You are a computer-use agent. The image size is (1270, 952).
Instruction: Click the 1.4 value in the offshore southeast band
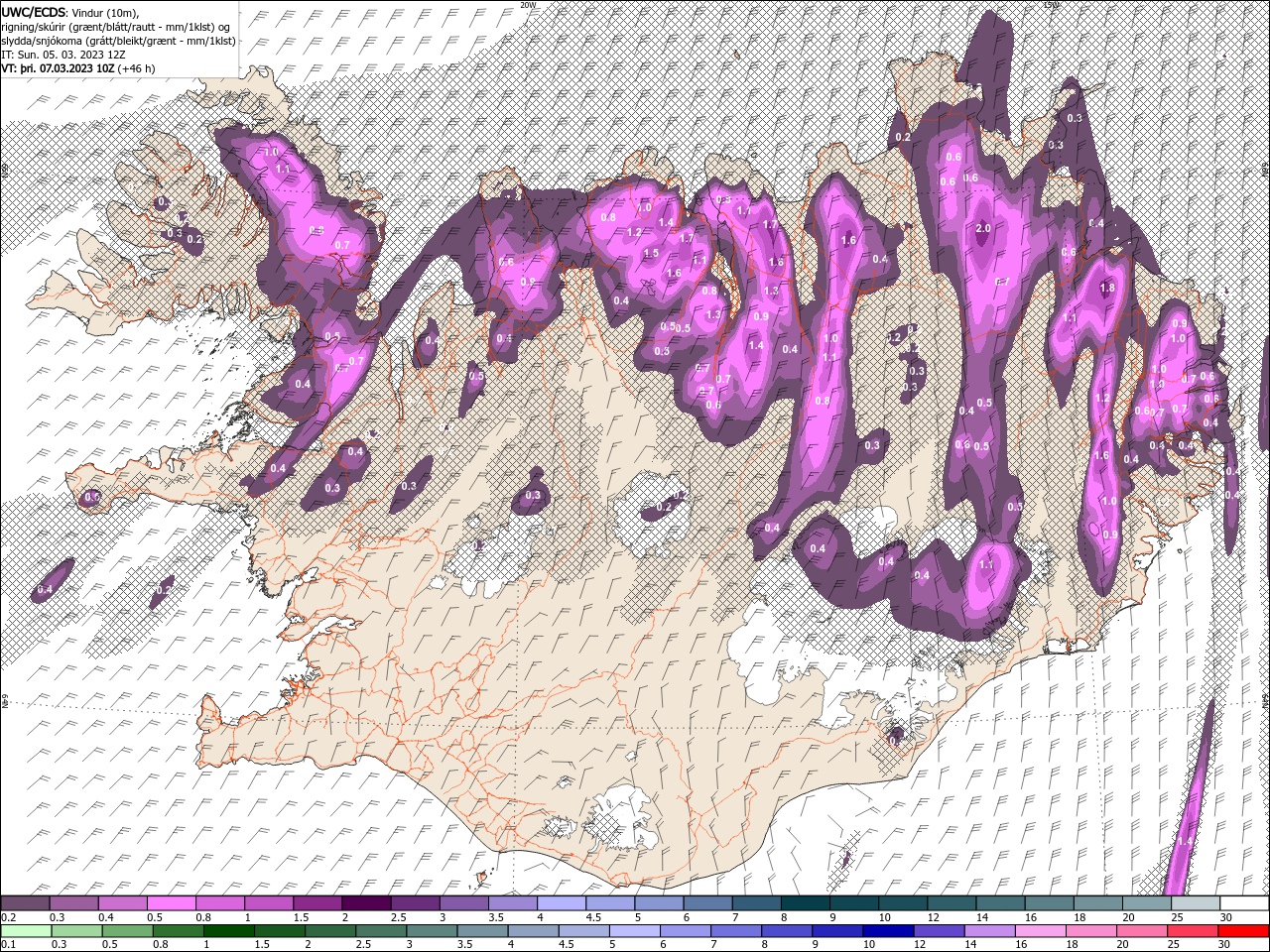click(1184, 842)
